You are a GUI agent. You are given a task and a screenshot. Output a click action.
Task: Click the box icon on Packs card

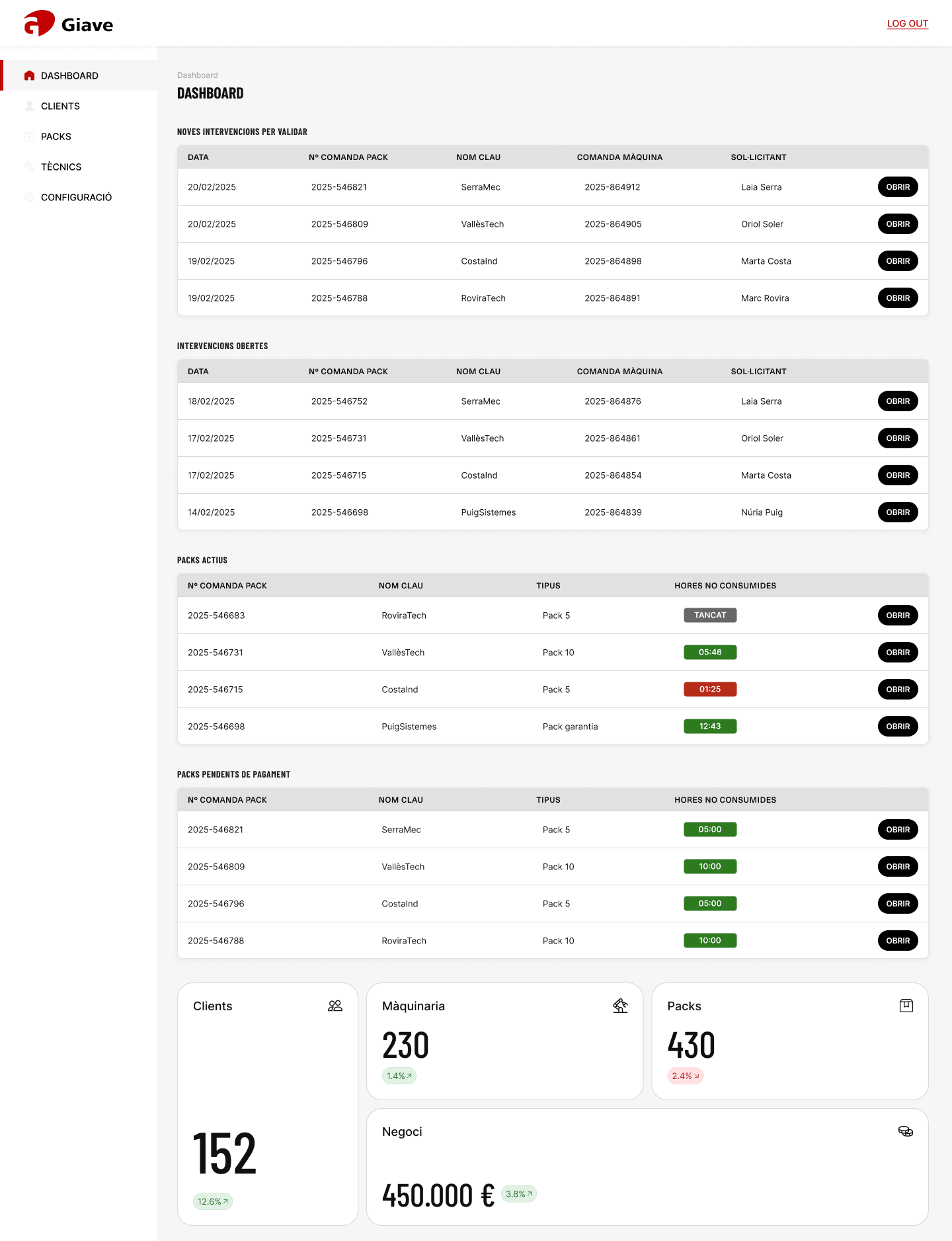tap(906, 1006)
